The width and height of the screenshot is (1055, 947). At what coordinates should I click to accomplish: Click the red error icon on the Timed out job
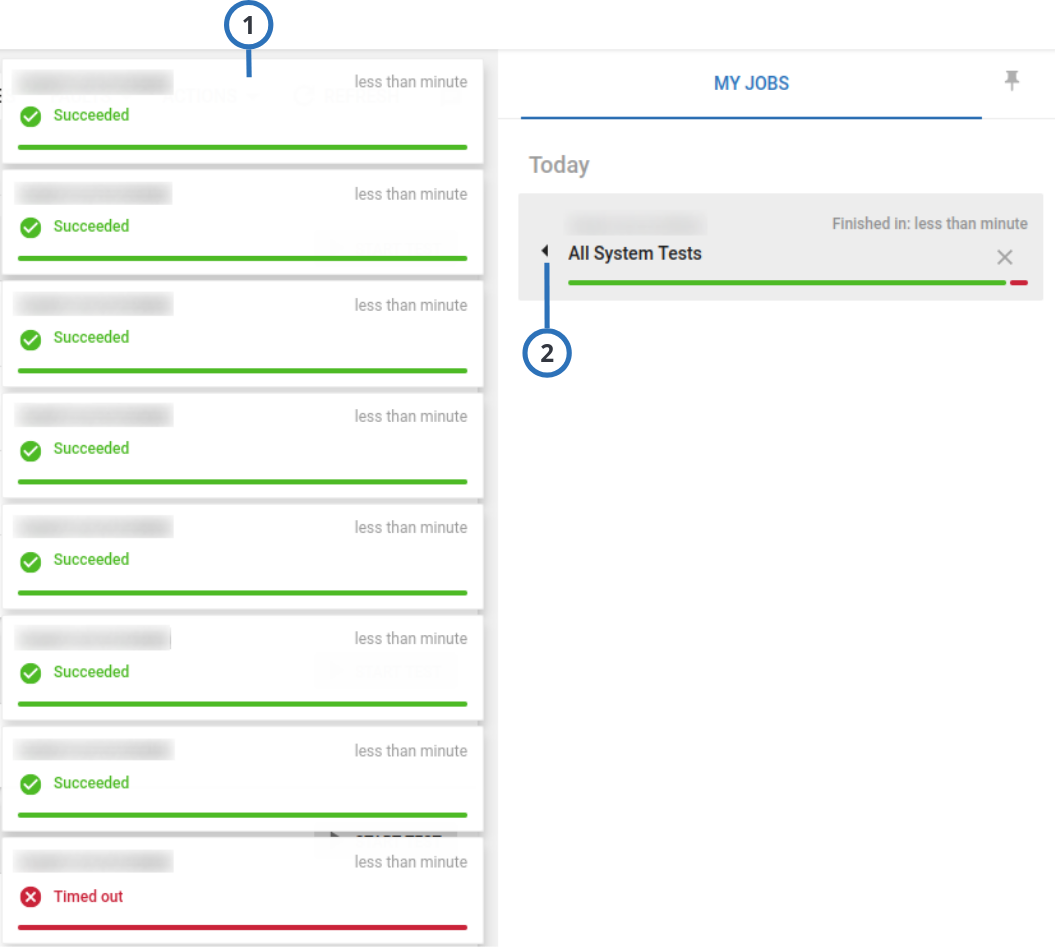point(30,896)
